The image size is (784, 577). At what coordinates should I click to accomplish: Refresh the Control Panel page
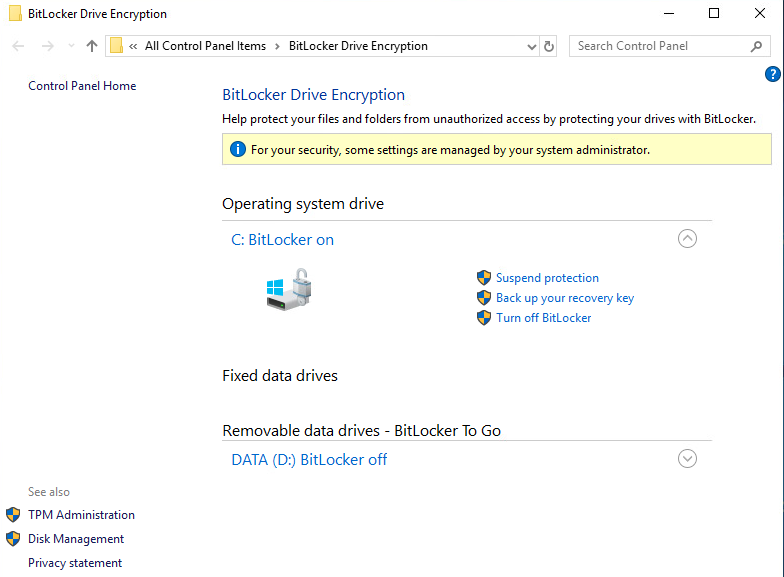[x=548, y=46]
